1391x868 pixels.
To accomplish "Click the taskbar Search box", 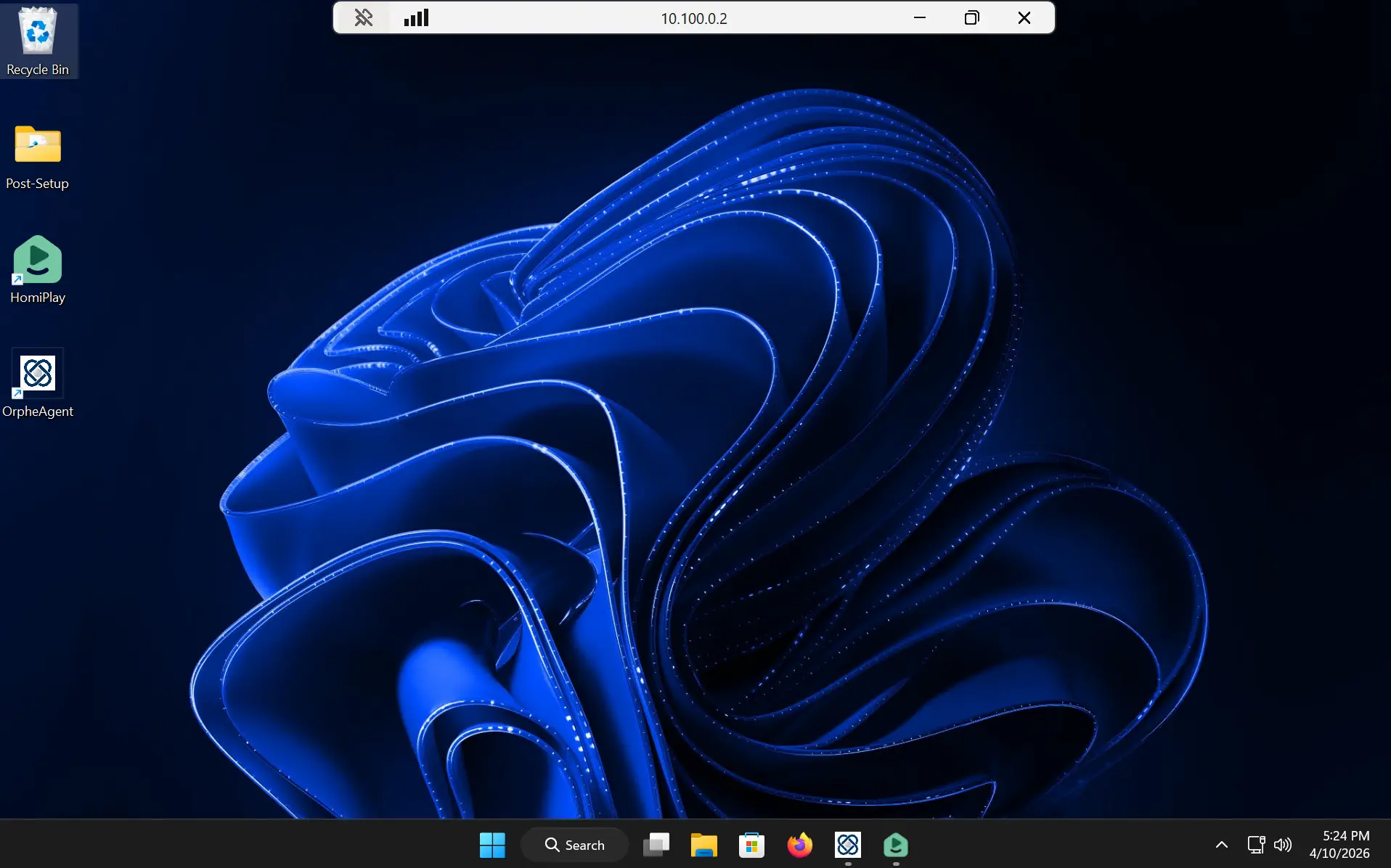I will point(575,845).
